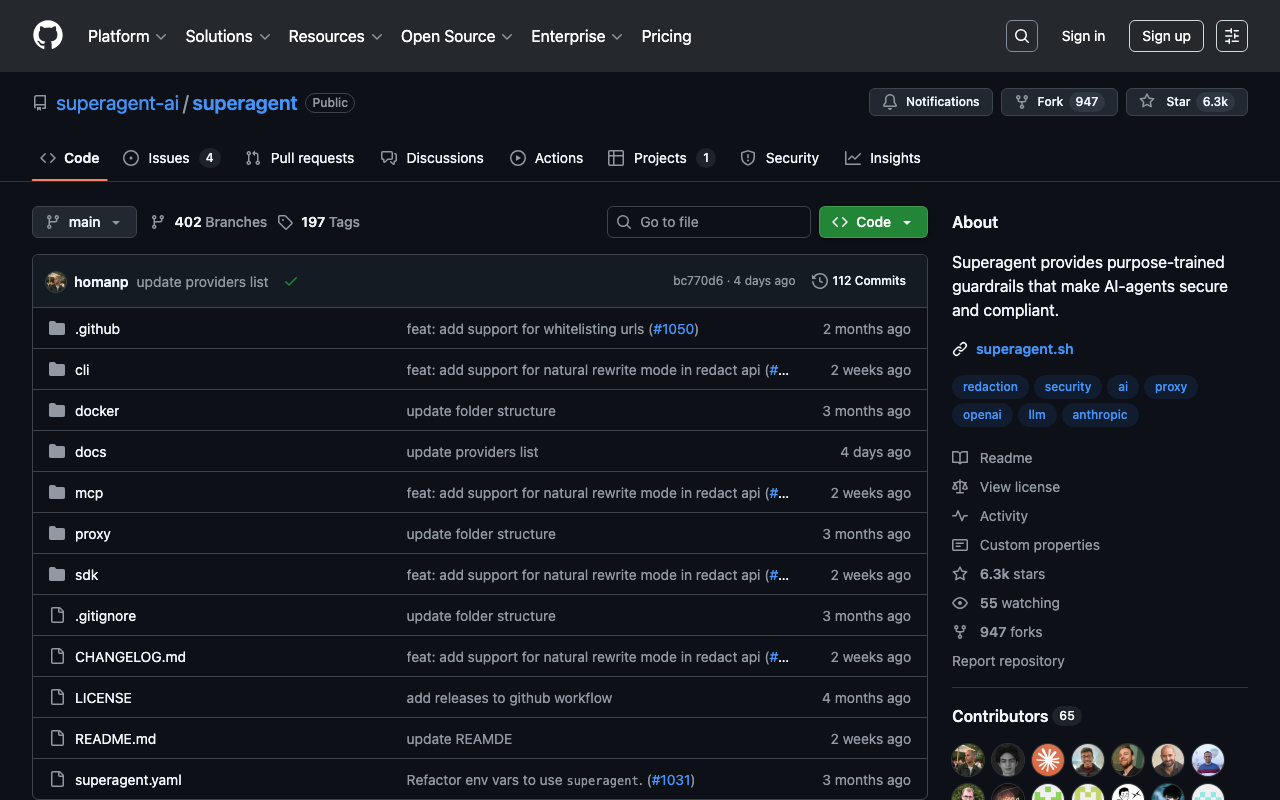The height and width of the screenshot is (800, 1280).
Task: Click the Go to file search field
Action: [708, 222]
